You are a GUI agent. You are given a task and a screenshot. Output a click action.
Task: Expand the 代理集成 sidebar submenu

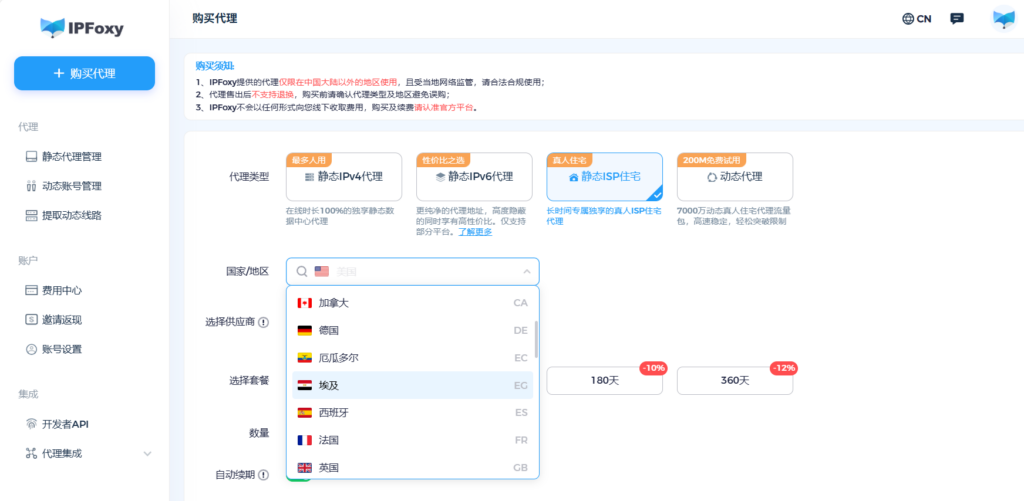[x=148, y=454]
